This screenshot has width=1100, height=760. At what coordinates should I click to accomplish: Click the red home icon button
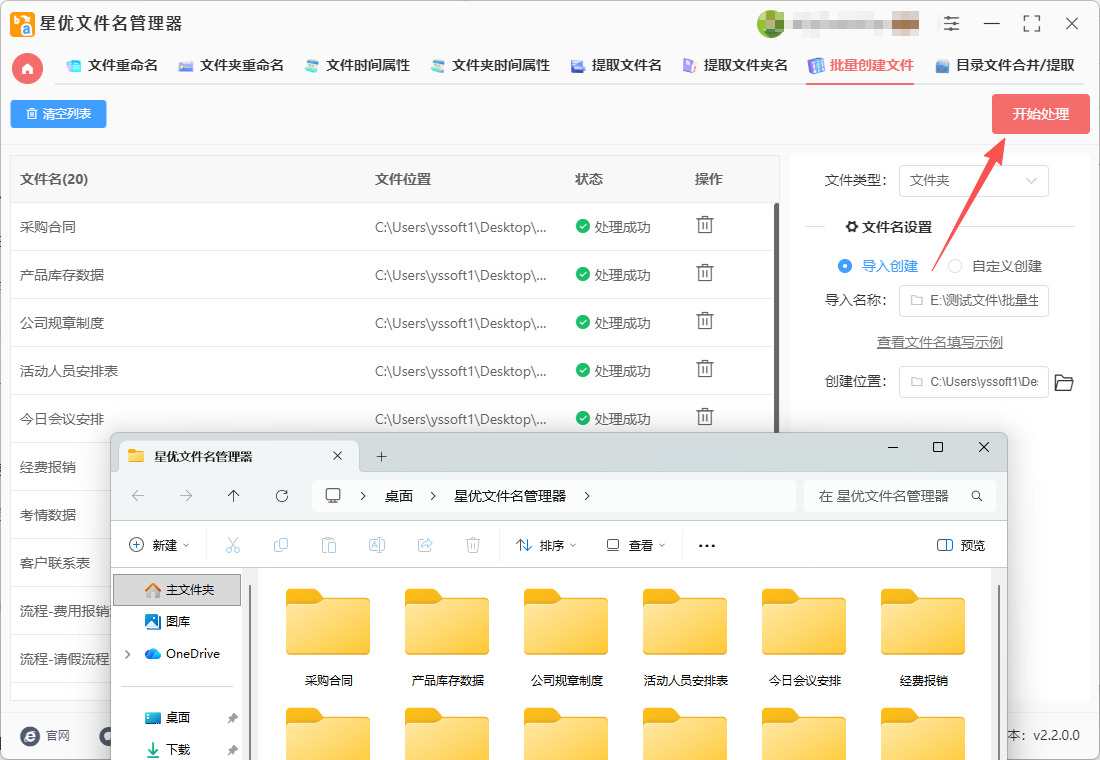click(x=27, y=68)
